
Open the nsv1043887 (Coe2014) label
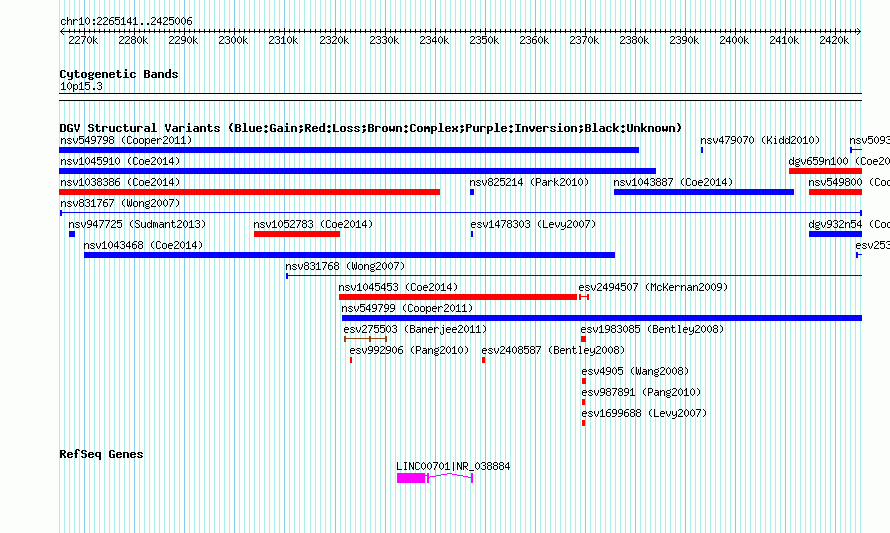point(673,182)
